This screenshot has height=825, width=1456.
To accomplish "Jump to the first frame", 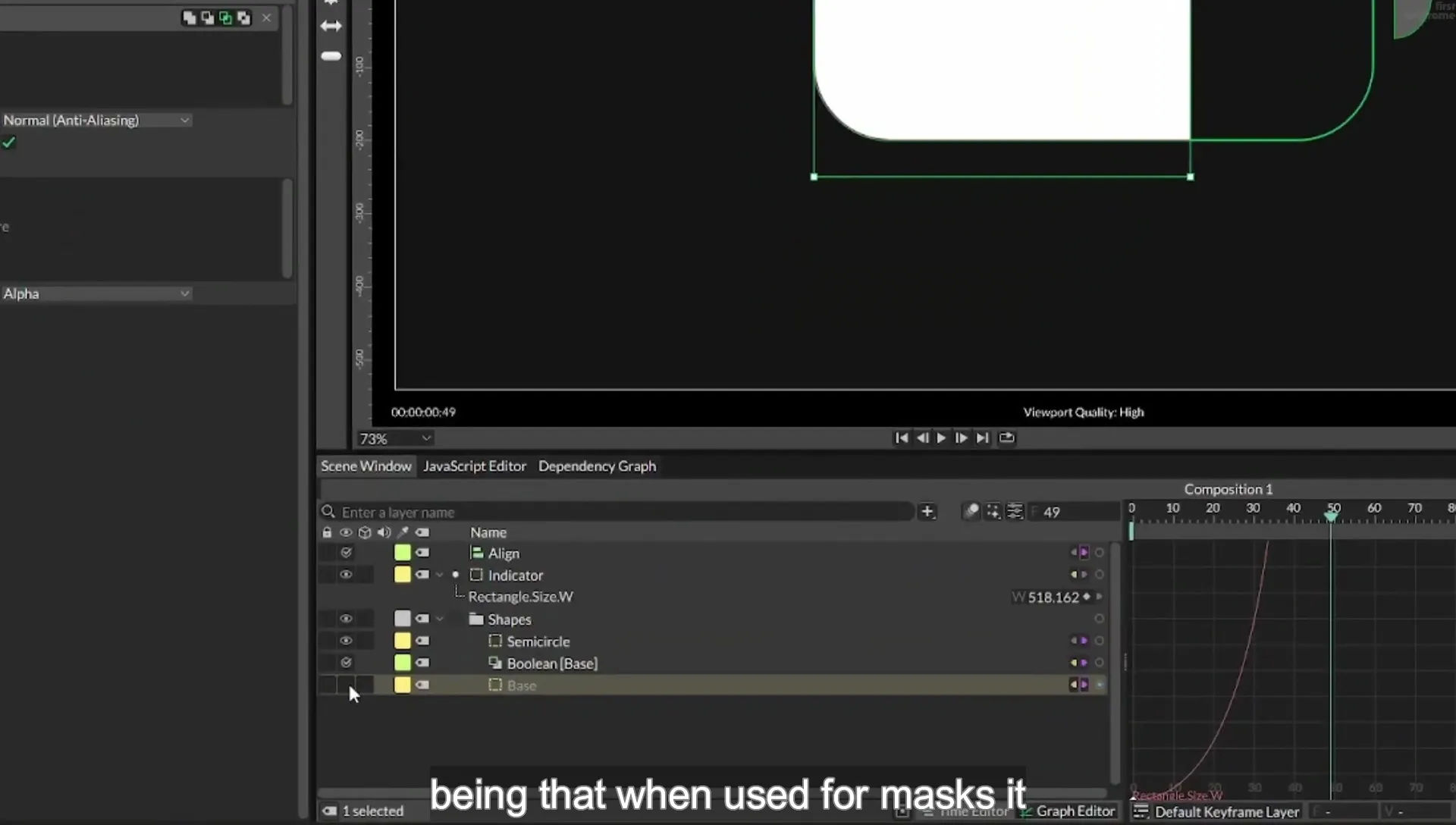I will click(x=902, y=438).
